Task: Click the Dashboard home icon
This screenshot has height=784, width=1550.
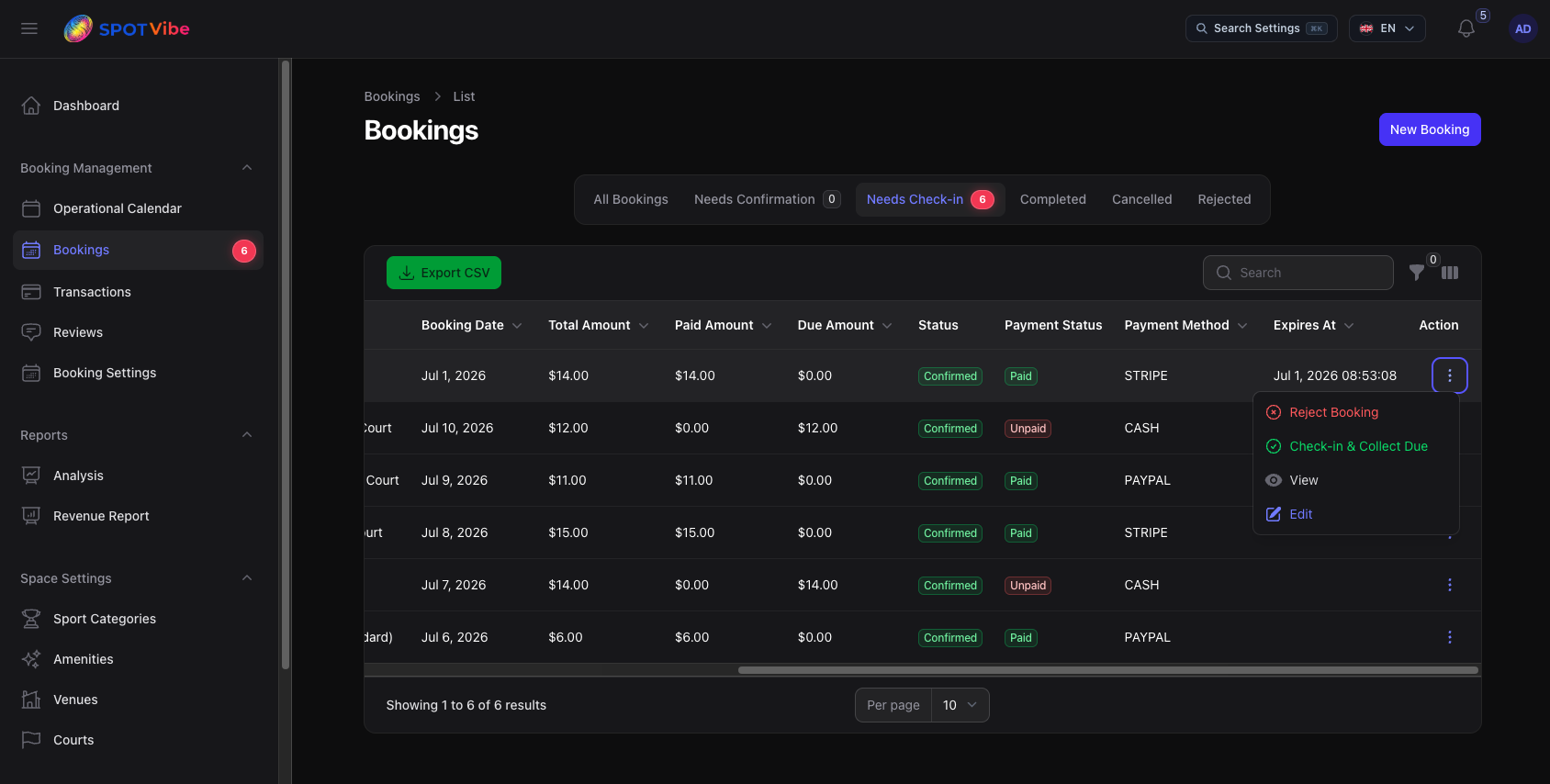Action: pos(31,106)
